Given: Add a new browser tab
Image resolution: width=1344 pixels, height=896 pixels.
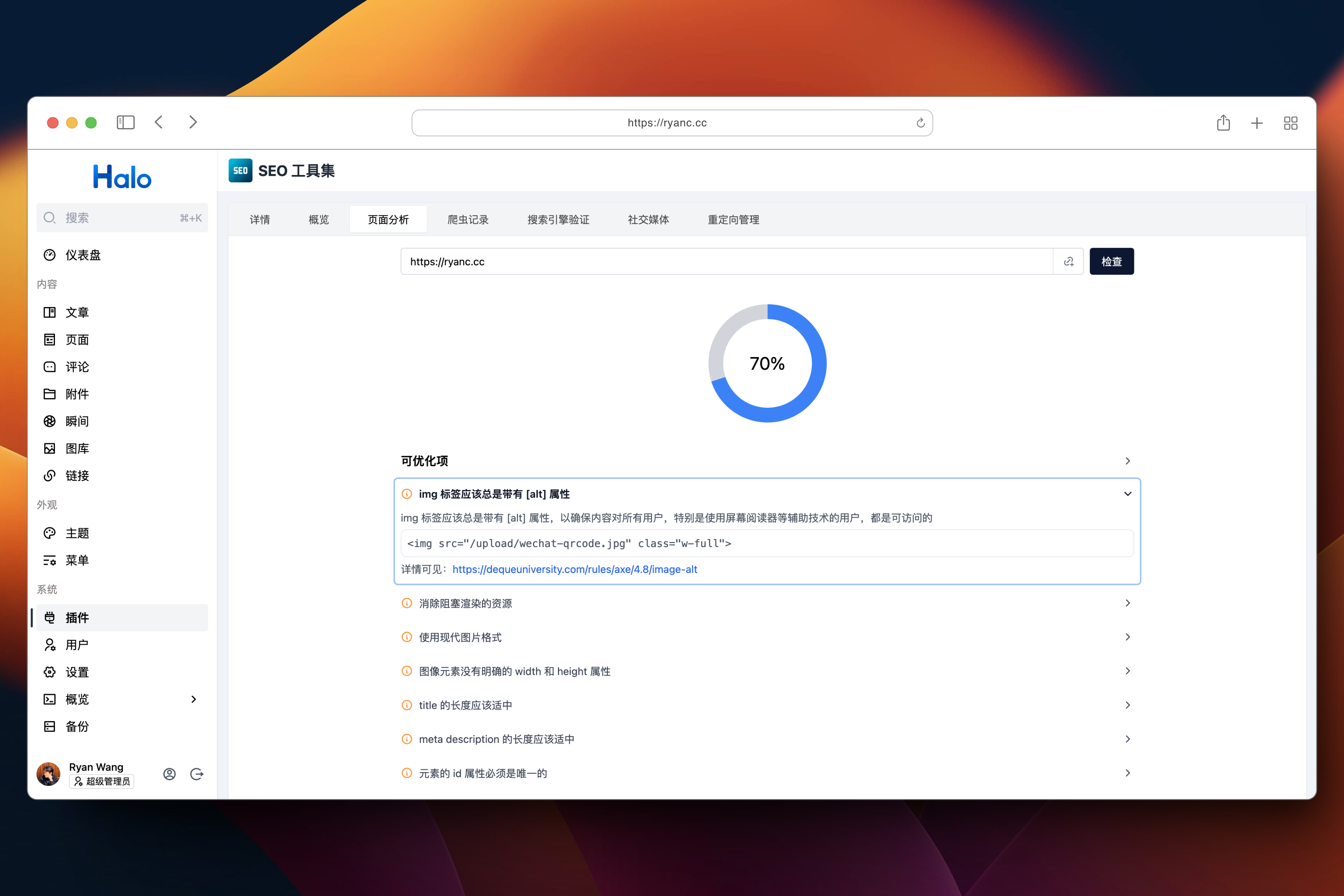Looking at the screenshot, I should click(1256, 123).
